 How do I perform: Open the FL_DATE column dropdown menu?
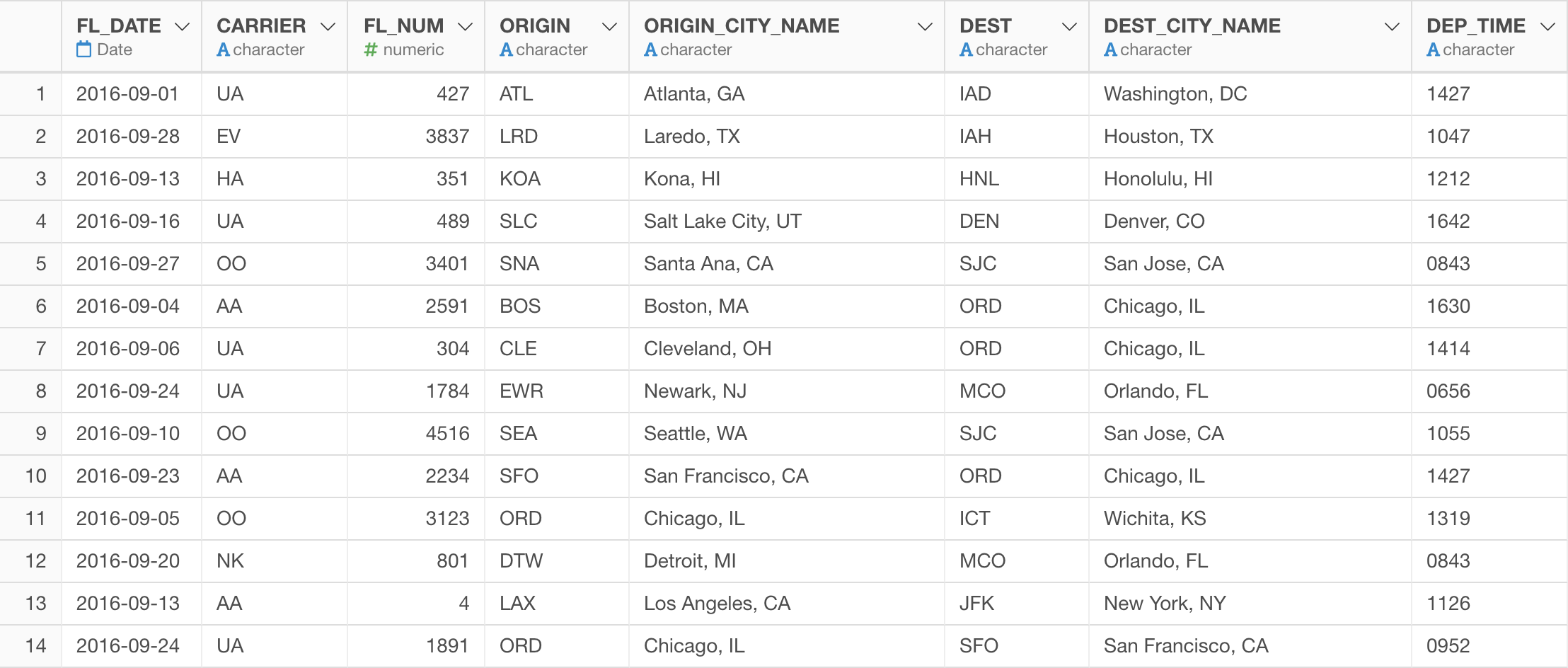[x=182, y=27]
